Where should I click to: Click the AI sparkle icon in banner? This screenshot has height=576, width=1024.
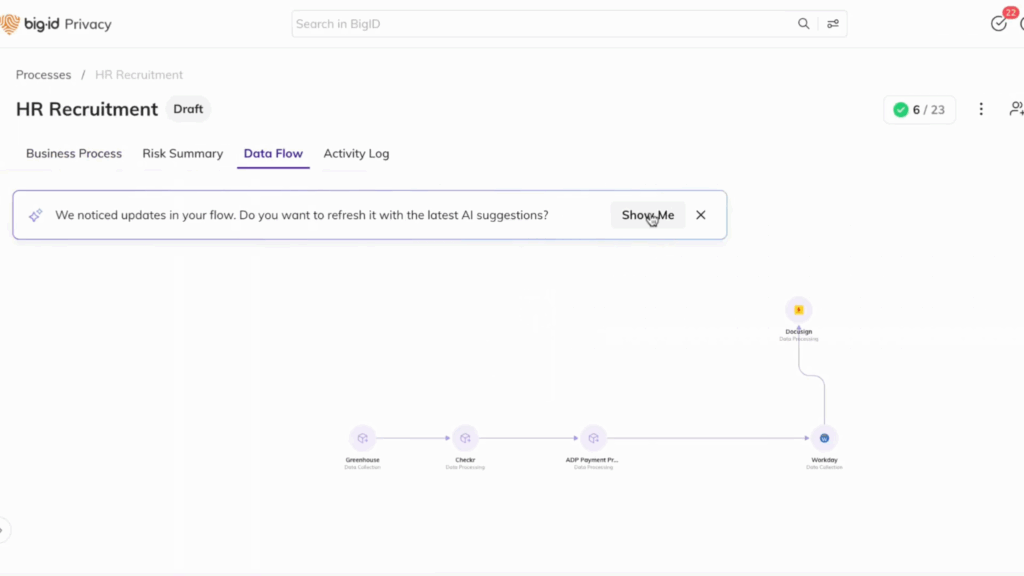point(35,215)
